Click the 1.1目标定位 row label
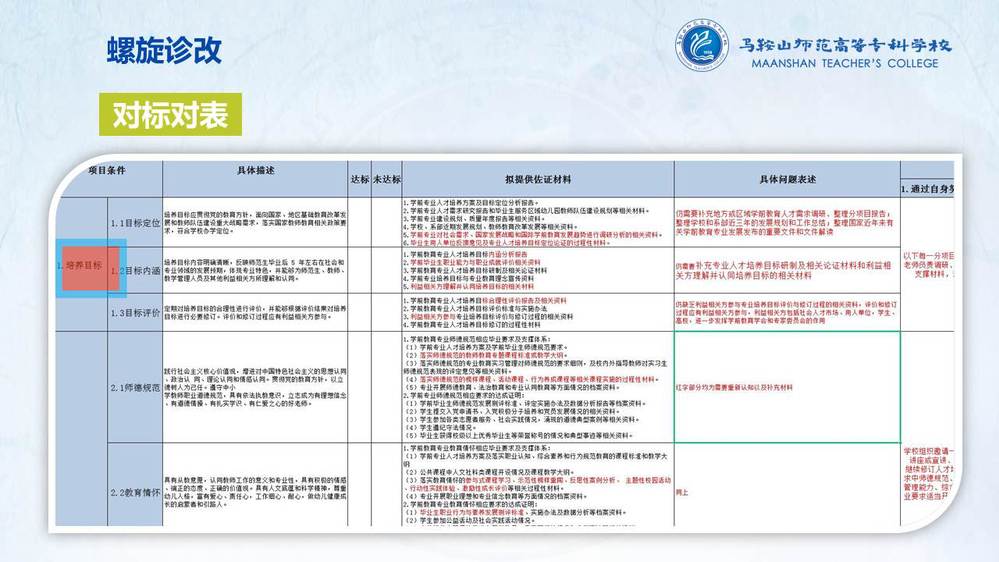Image resolution: width=999 pixels, height=562 pixels. tap(136, 223)
